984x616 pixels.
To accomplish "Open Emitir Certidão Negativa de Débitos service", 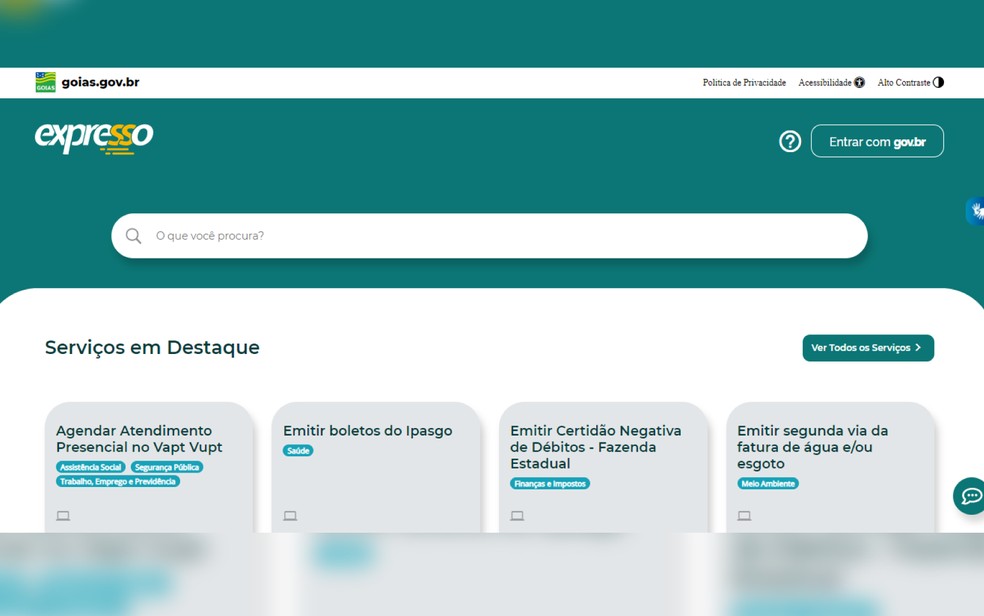I will 596,447.
